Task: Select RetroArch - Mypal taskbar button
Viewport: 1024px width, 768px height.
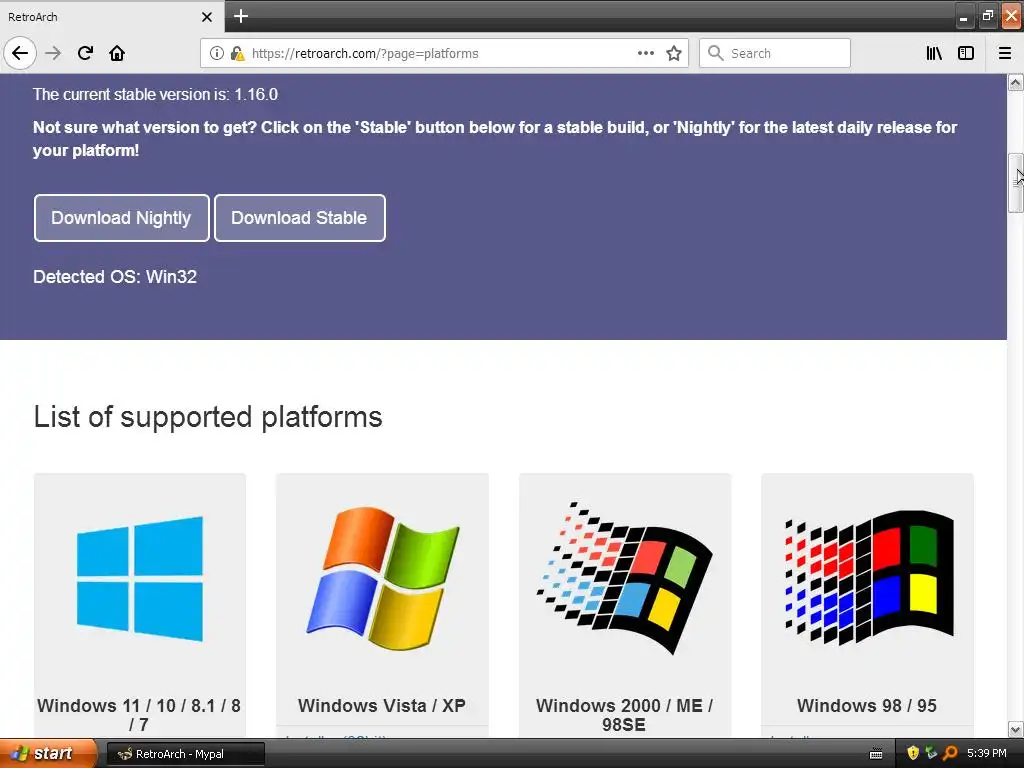Action: tap(186, 754)
